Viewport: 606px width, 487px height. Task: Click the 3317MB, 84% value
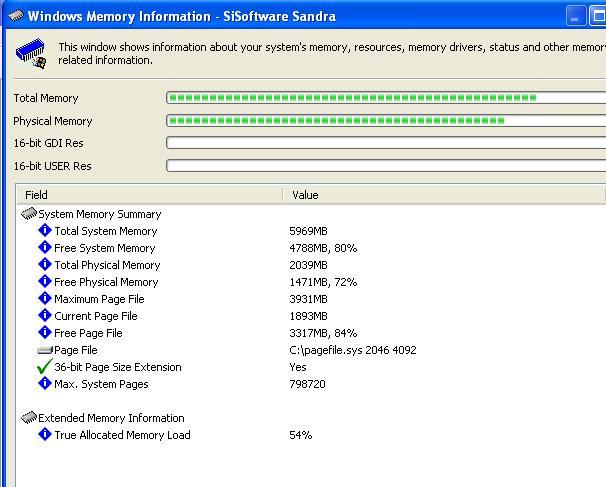(323, 333)
